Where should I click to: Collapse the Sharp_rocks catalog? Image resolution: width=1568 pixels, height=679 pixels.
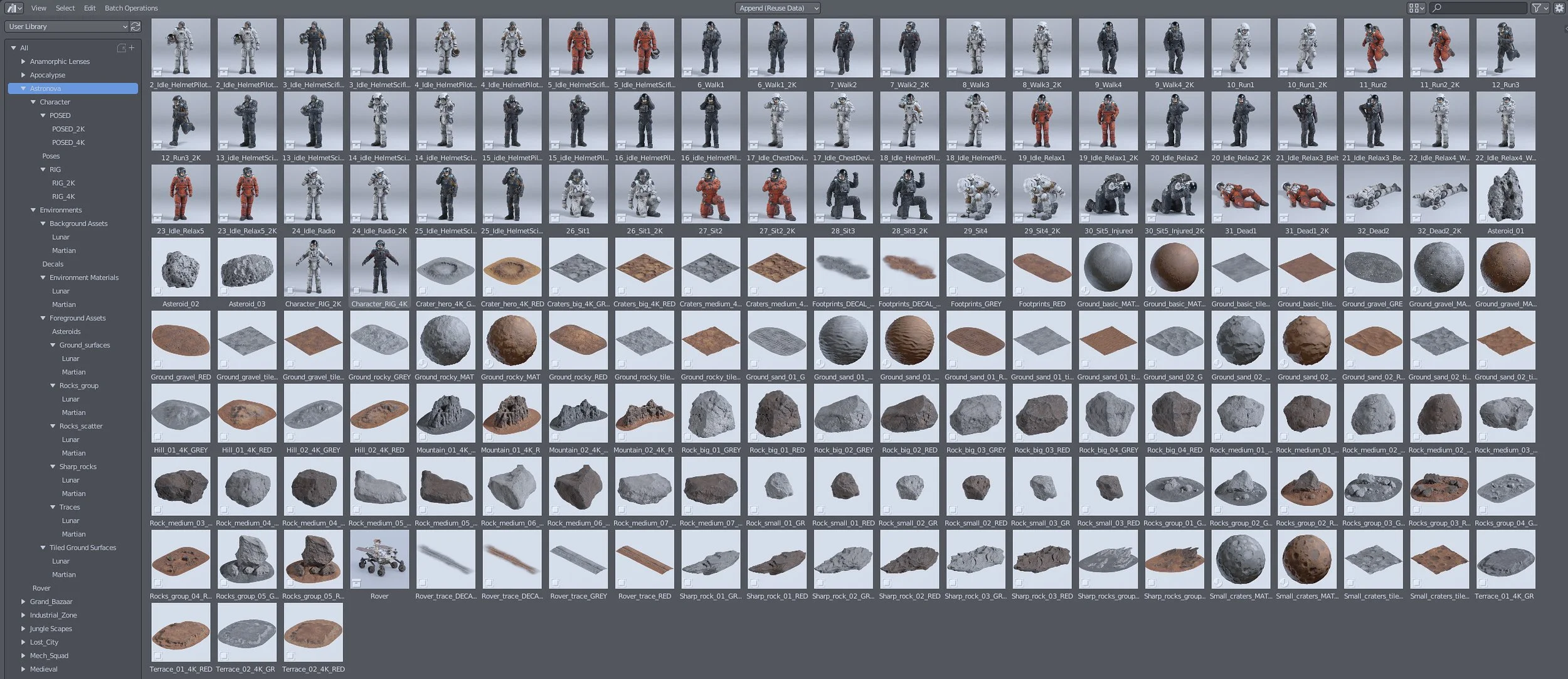click(x=53, y=467)
